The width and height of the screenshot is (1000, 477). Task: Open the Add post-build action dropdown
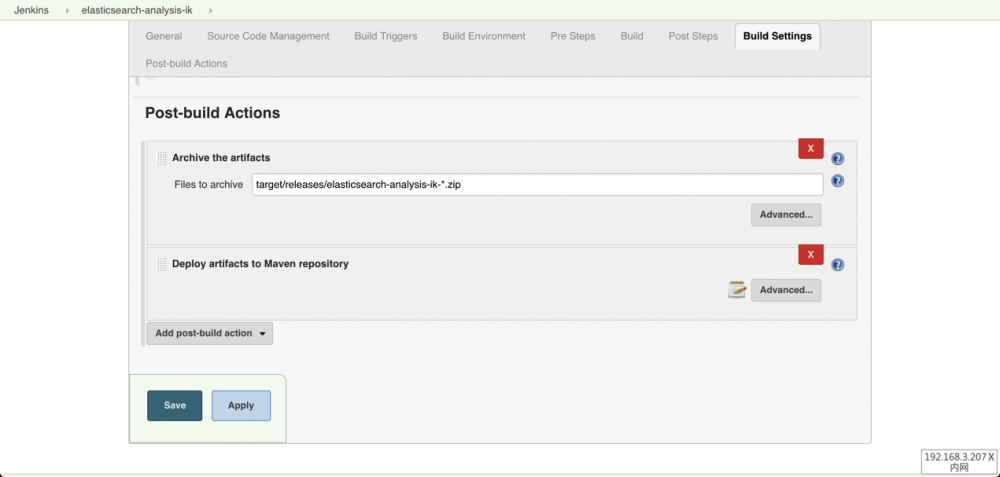coord(210,334)
